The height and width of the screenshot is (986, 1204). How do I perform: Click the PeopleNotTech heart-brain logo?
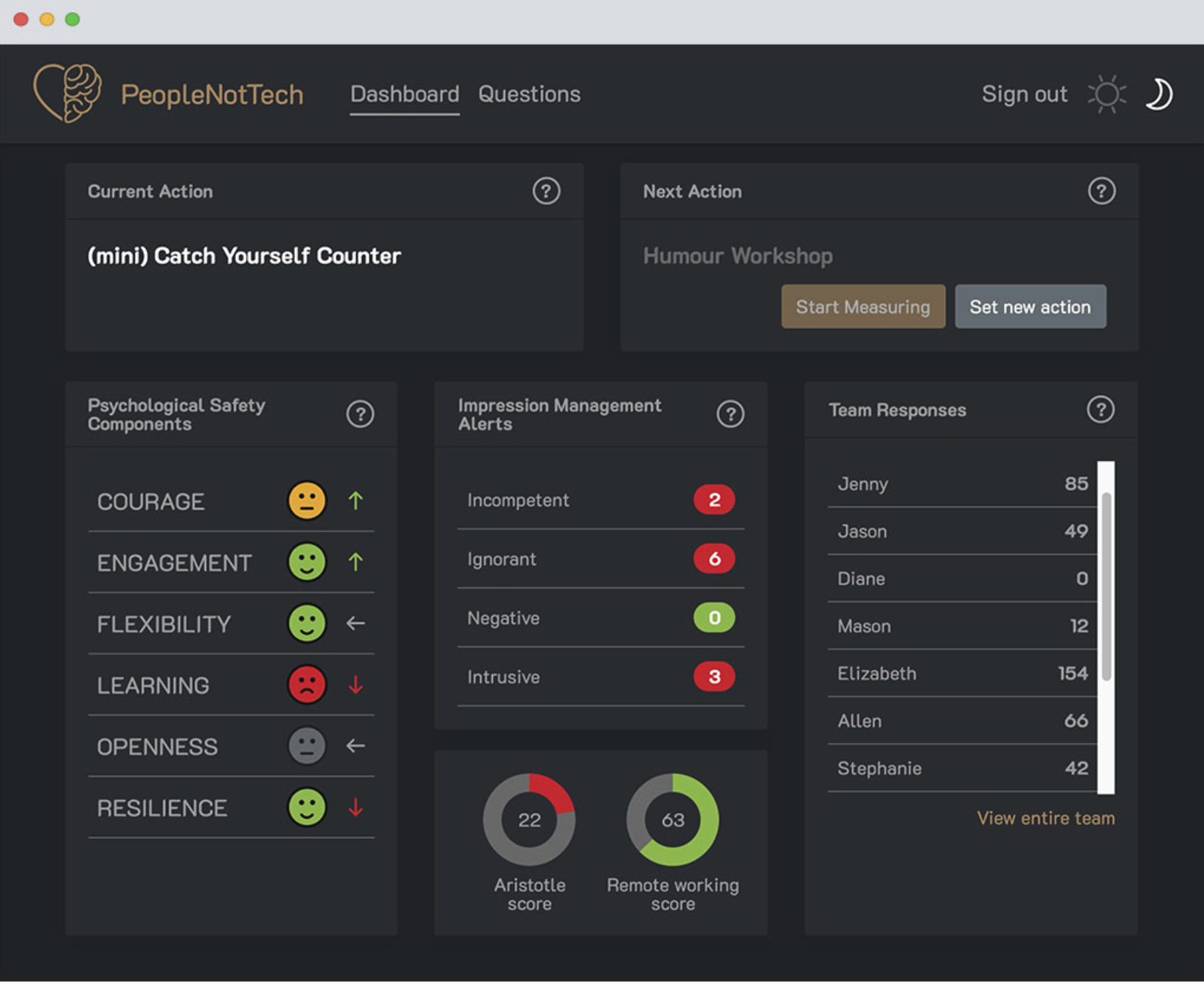pyautogui.click(x=70, y=94)
